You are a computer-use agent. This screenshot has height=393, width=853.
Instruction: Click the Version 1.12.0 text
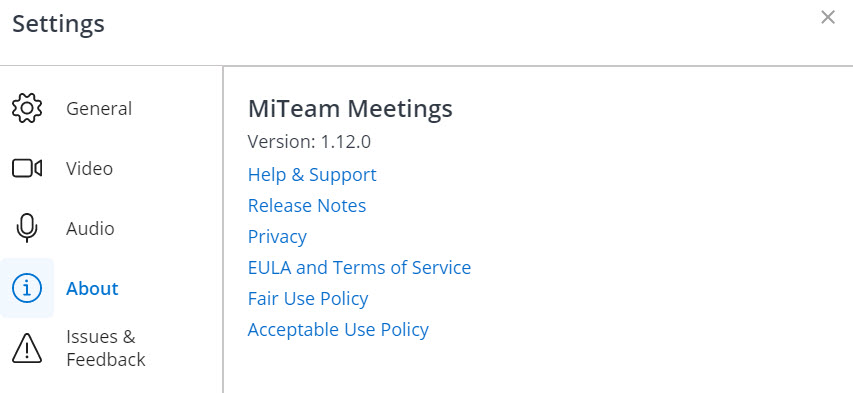tap(309, 142)
